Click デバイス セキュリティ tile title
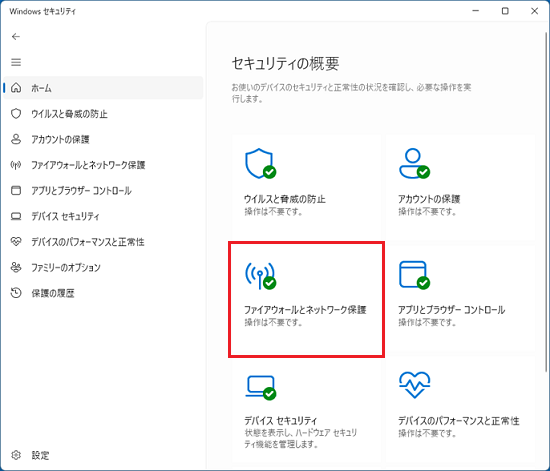 point(281,420)
